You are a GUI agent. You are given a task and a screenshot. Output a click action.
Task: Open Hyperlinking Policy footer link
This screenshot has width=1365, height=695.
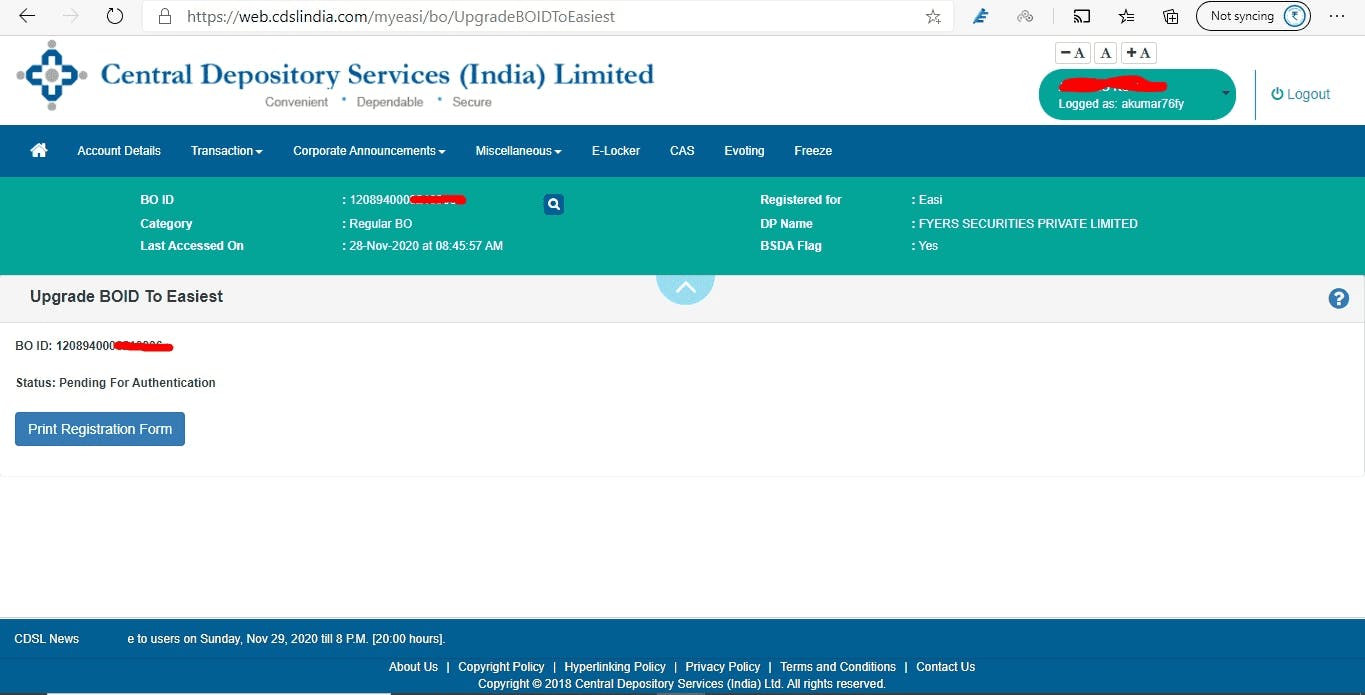click(615, 667)
